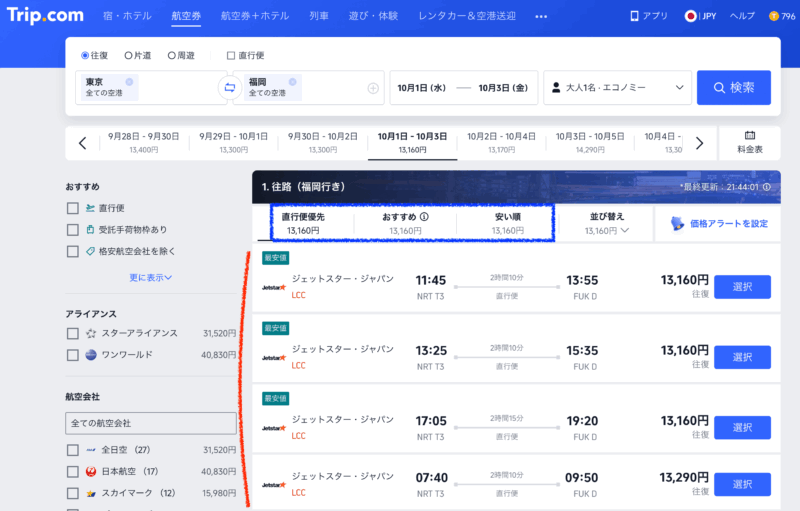
Task: Remove 東京 from origin field
Action: (x=129, y=82)
